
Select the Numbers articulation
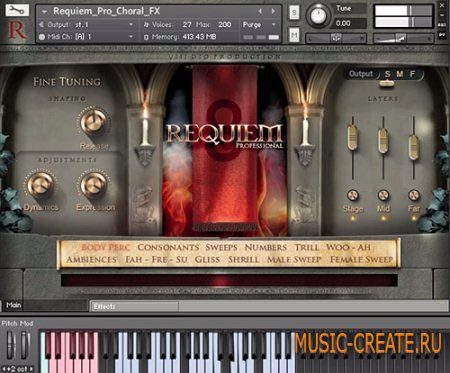(266, 247)
